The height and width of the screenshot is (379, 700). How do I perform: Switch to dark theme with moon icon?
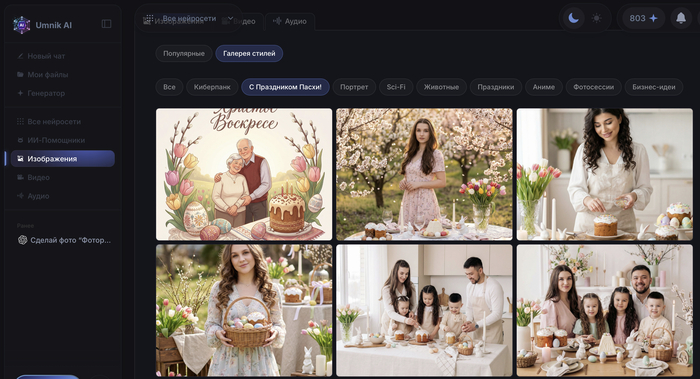tap(573, 18)
